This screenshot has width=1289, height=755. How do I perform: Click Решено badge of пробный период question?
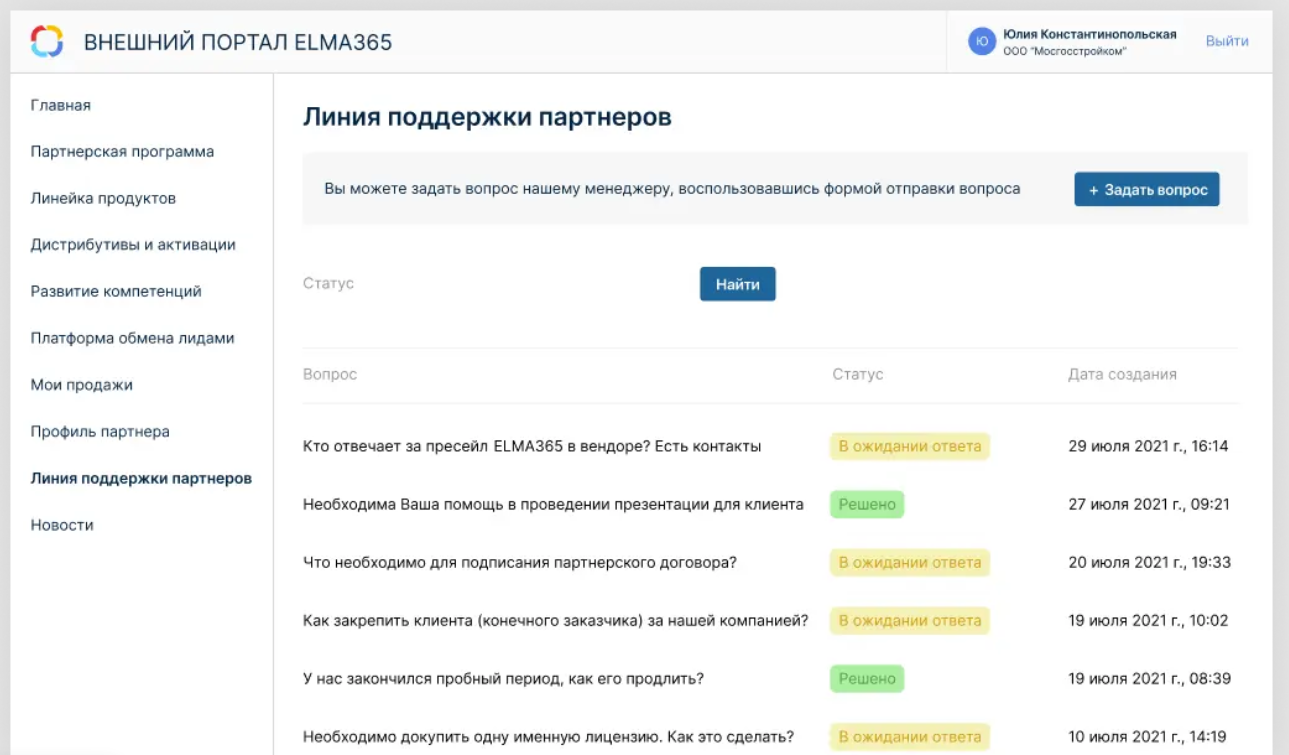coord(867,679)
